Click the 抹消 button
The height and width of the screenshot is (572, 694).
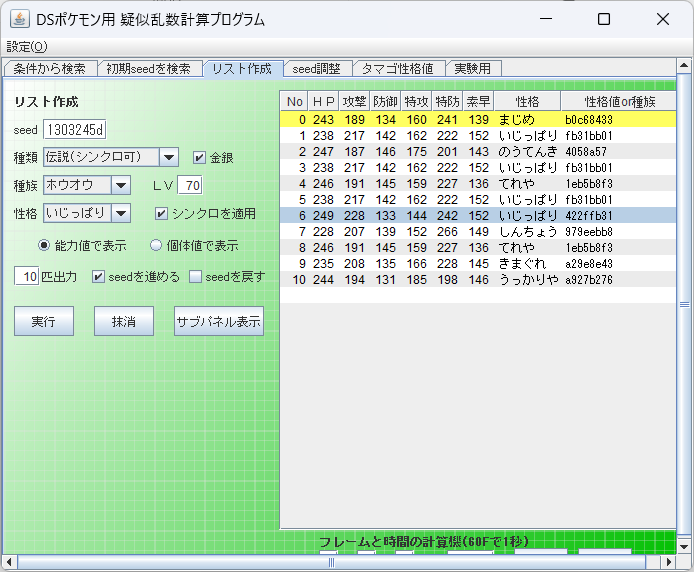pos(124,321)
